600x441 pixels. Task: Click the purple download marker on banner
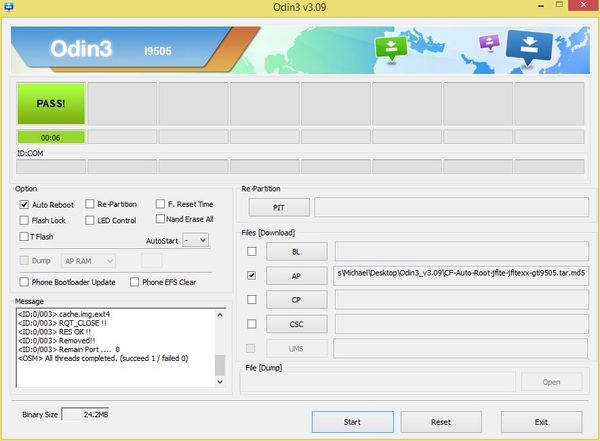489,43
